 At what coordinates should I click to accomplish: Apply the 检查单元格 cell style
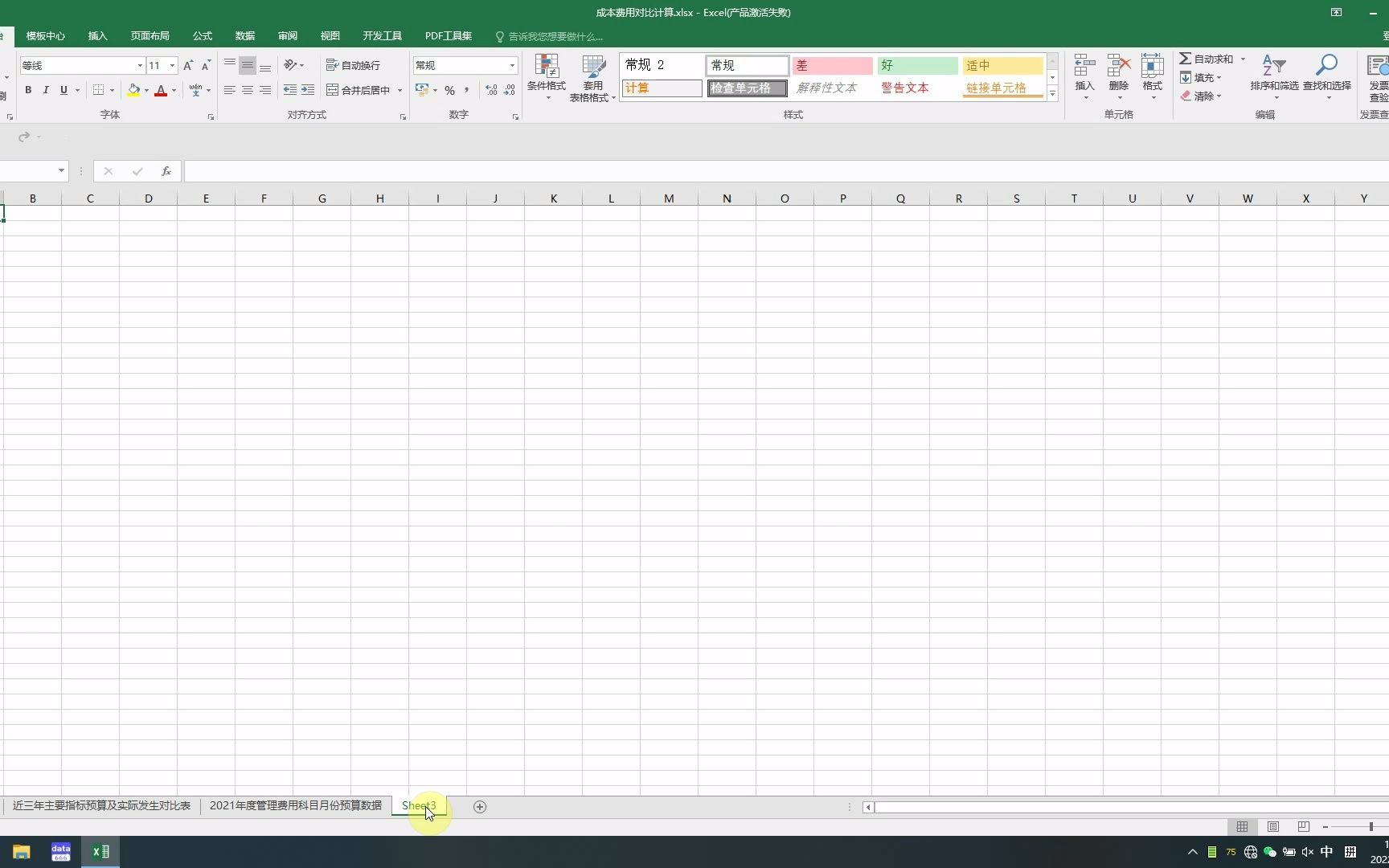pos(747,88)
